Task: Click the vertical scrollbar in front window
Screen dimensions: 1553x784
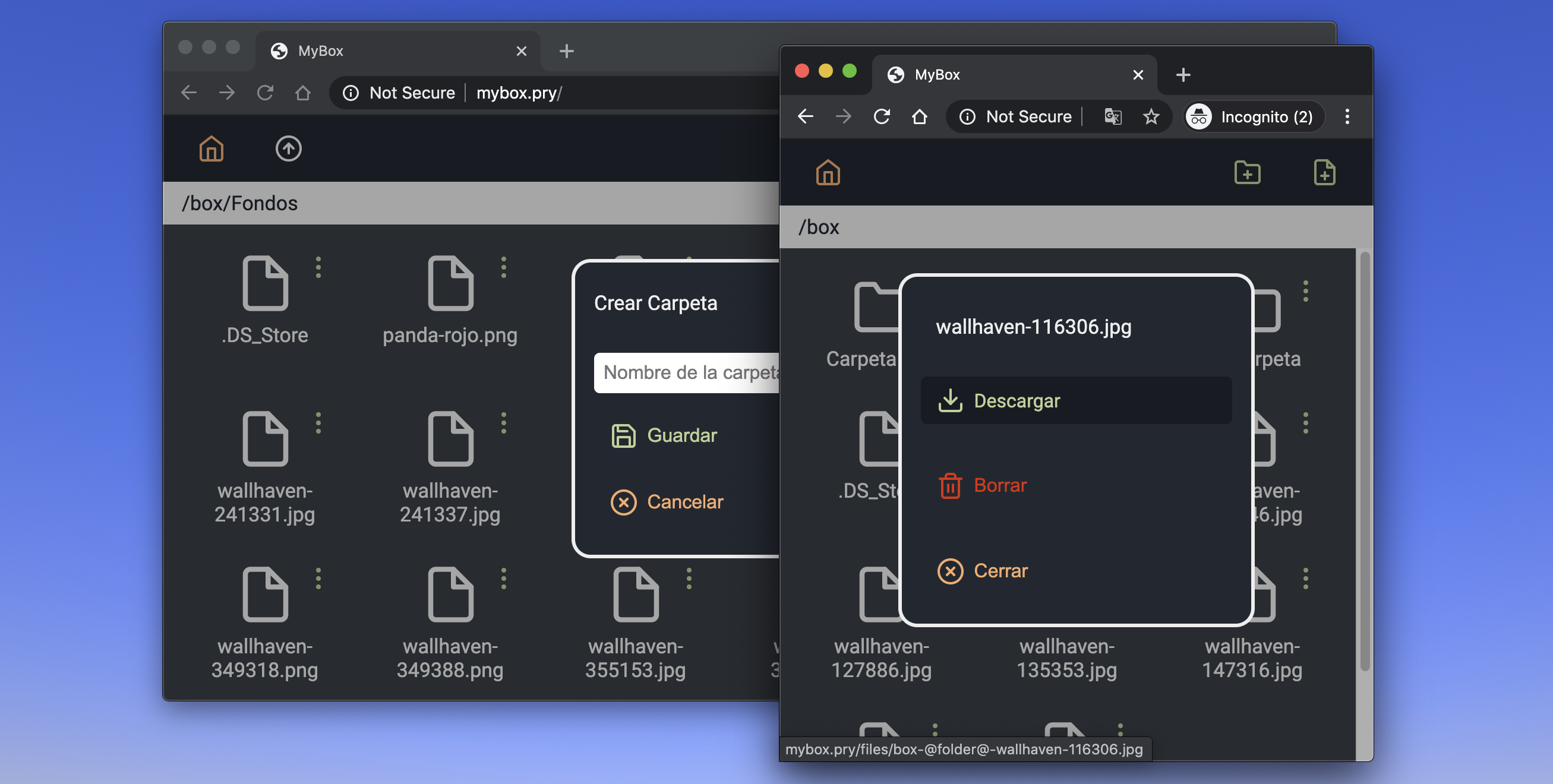Action: pos(1365,461)
